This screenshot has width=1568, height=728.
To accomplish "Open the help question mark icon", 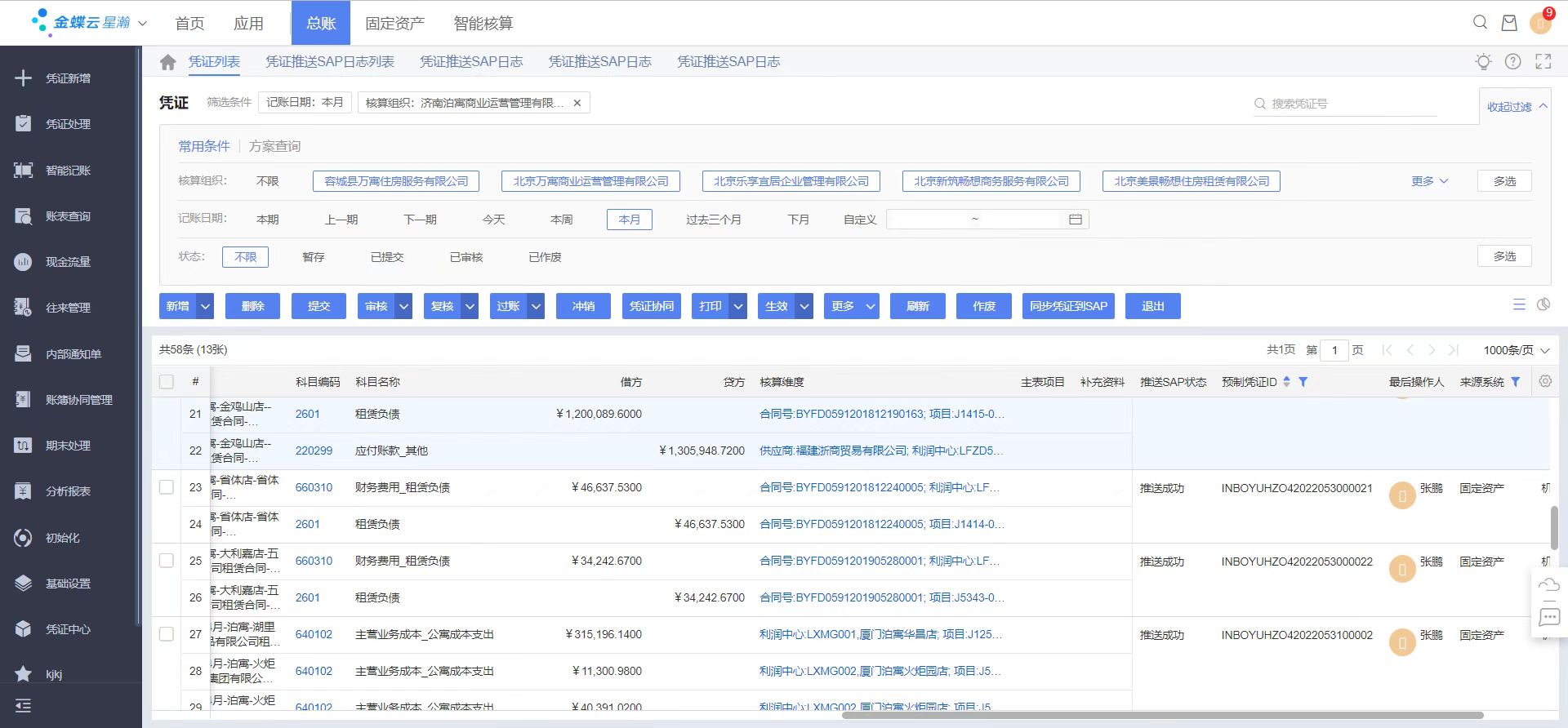I will [1512, 61].
